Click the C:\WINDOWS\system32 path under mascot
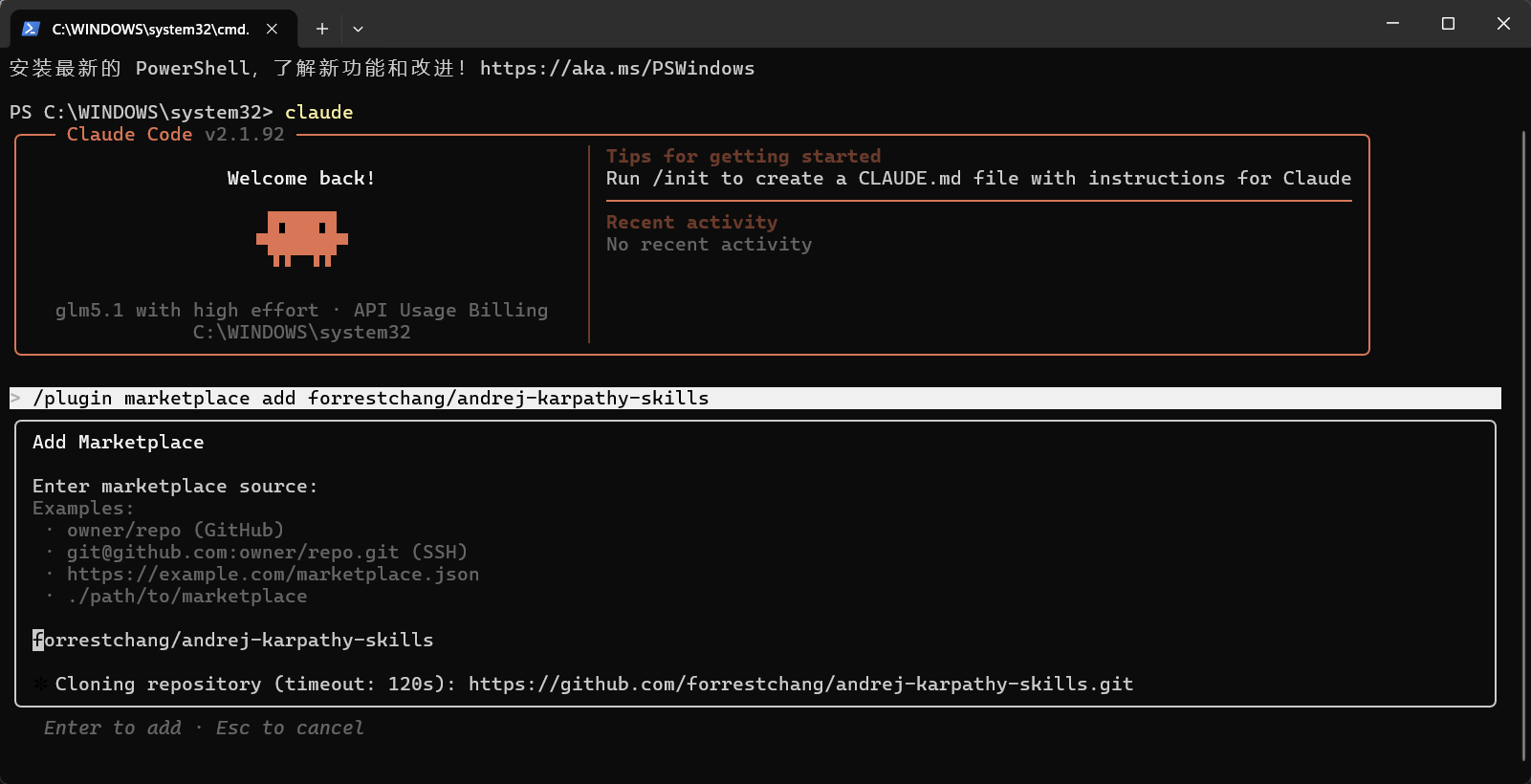This screenshot has height=784, width=1531. tap(301, 332)
